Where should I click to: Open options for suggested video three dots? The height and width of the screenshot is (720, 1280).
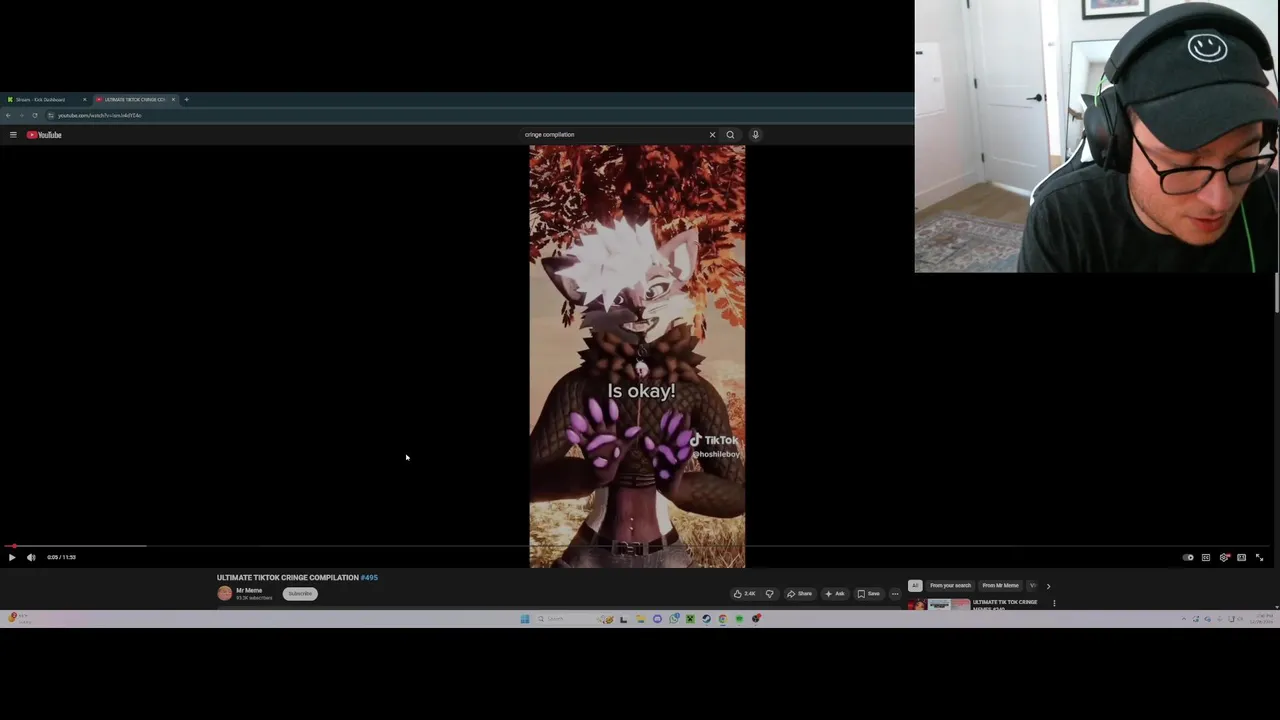(1053, 603)
